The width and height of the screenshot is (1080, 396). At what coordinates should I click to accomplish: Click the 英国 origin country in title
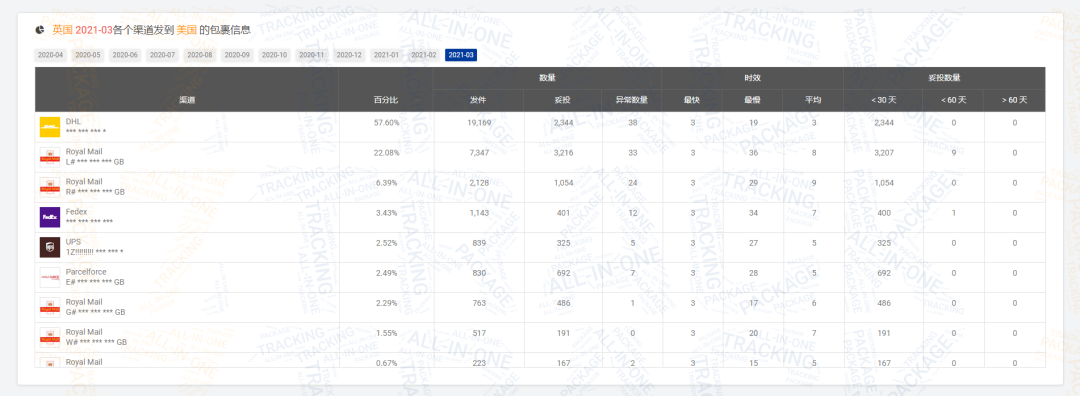click(62, 30)
